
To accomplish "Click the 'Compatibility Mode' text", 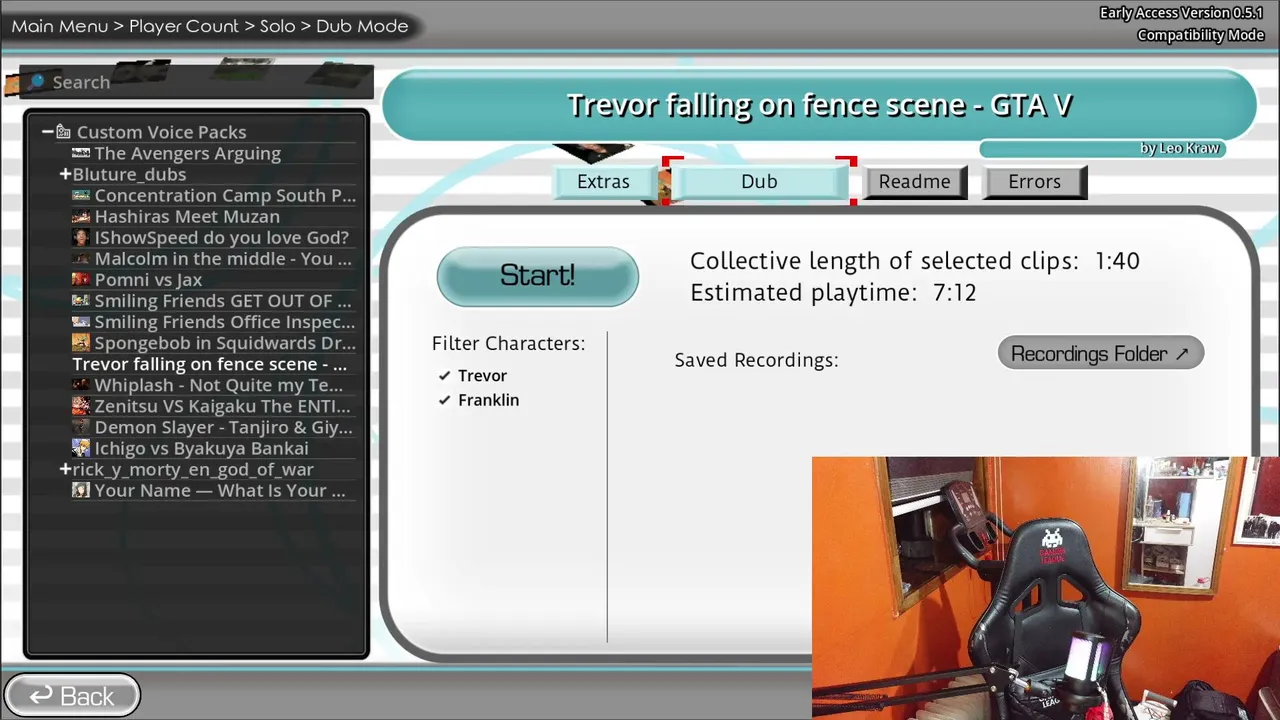I will tap(1201, 35).
